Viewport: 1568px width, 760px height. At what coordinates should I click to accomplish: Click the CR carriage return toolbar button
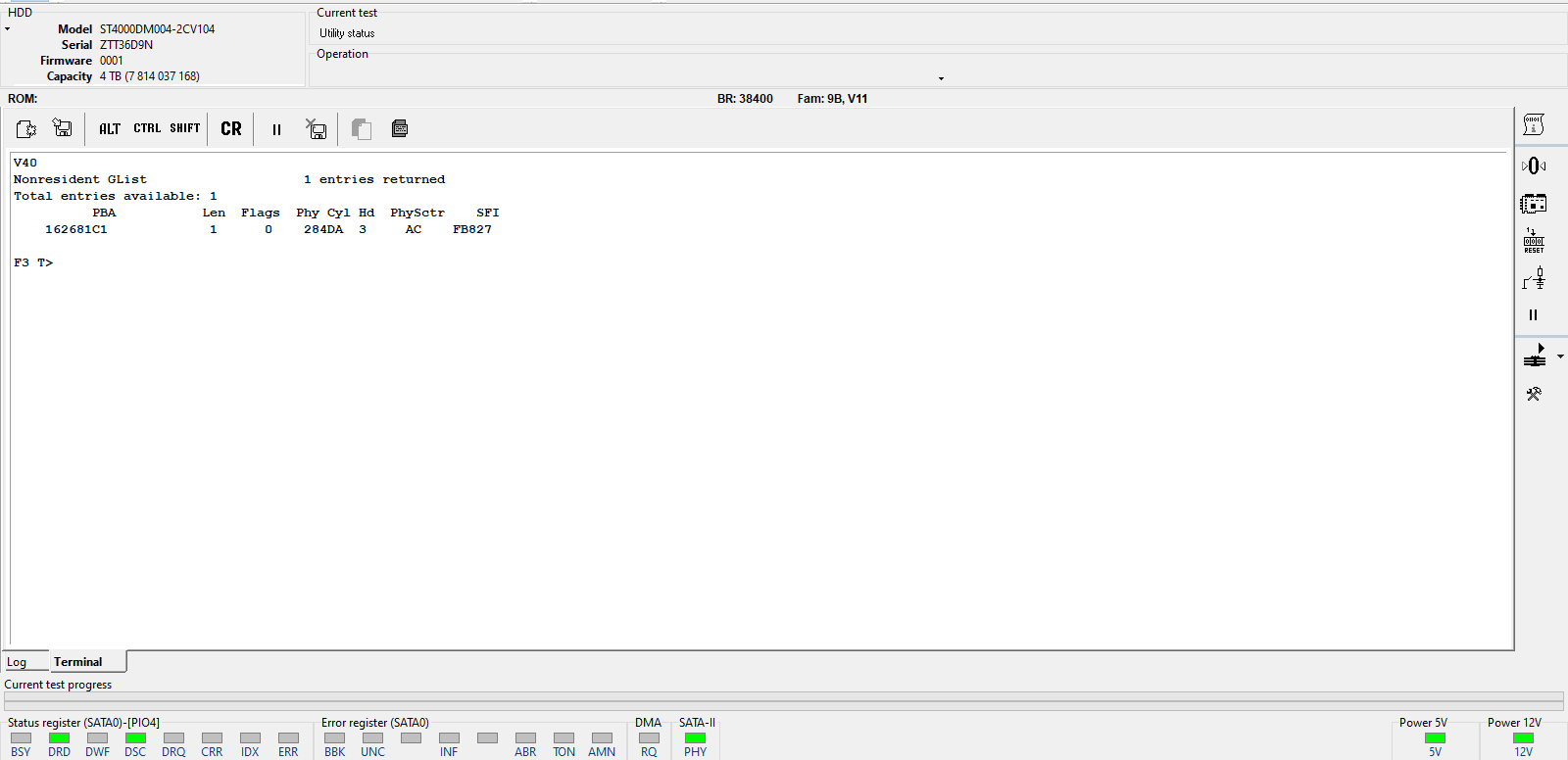(x=231, y=128)
